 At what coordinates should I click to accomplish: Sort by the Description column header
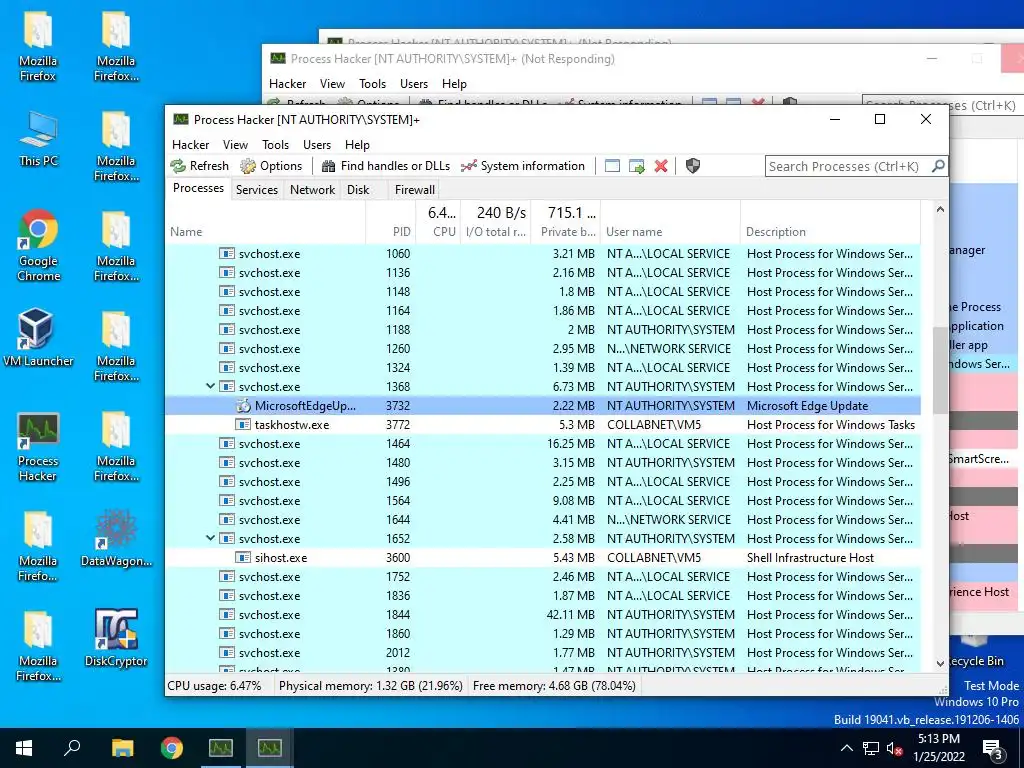pyautogui.click(x=831, y=232)
